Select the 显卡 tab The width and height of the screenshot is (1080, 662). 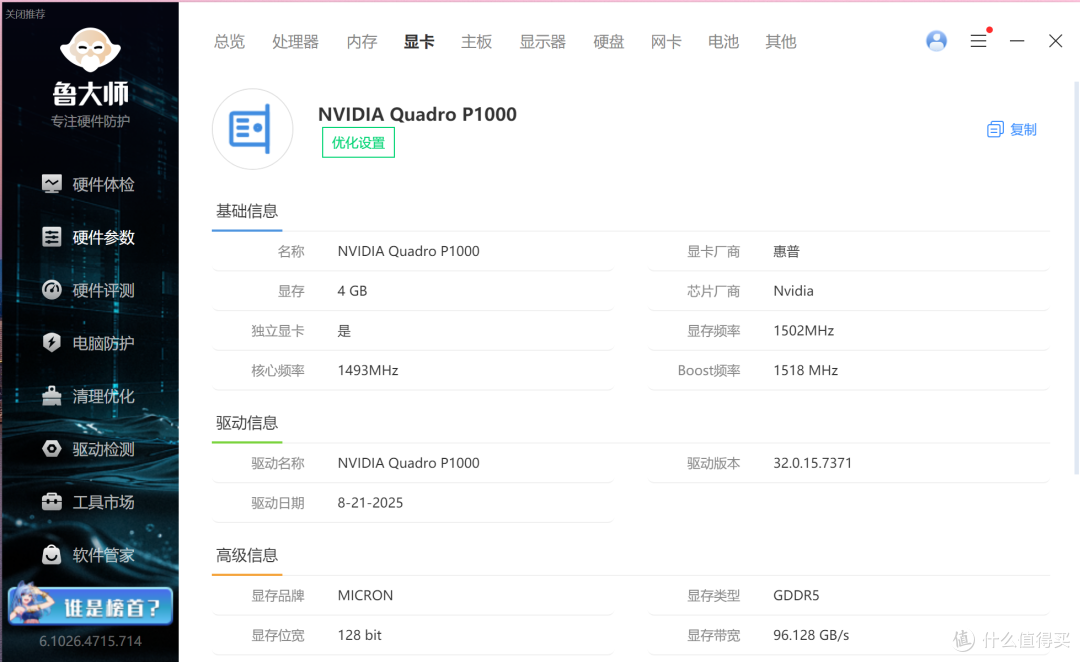point(419,42)
